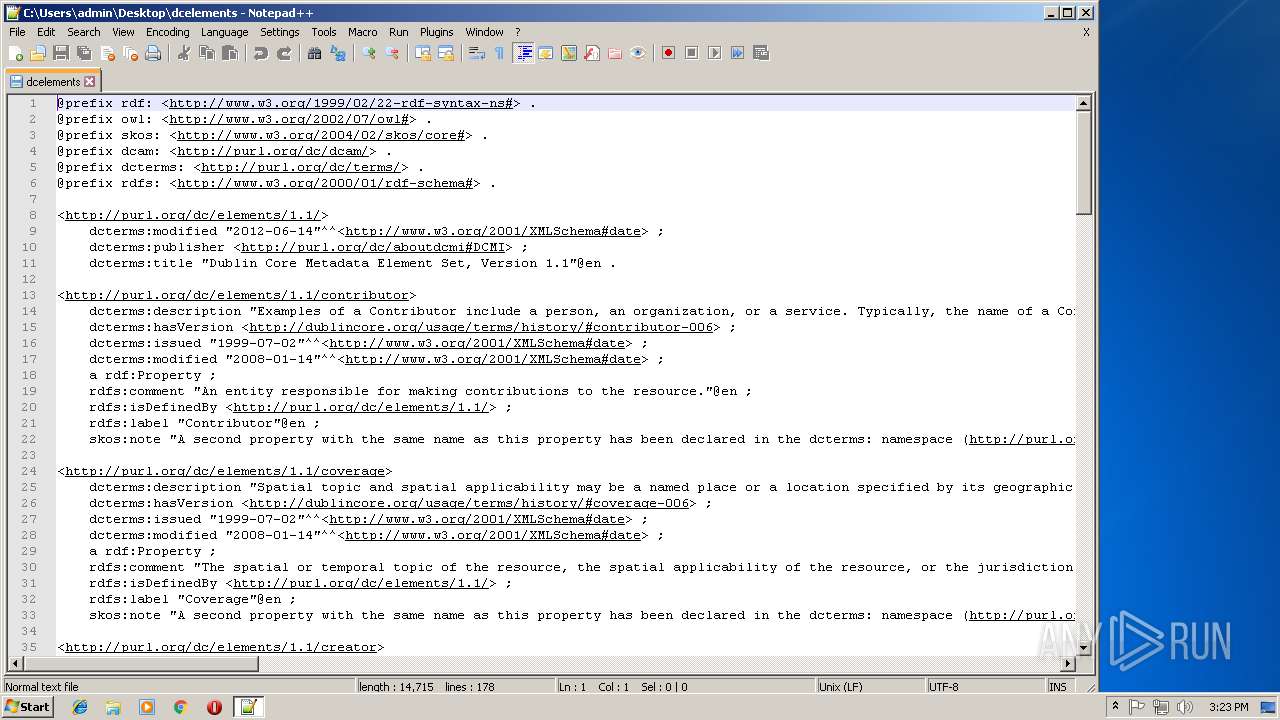
Task: Zoom in using the toolbar icon
Action: [369, 53]
